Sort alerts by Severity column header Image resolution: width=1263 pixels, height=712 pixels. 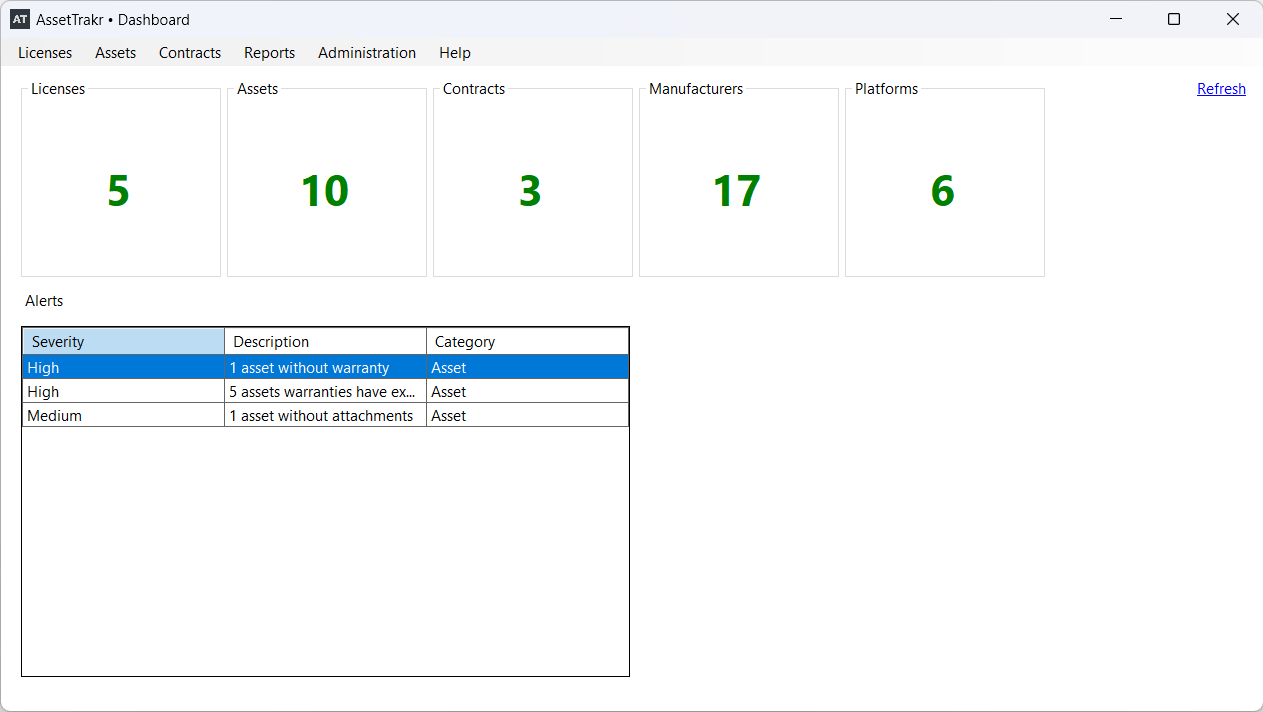(x=123, y=342)
